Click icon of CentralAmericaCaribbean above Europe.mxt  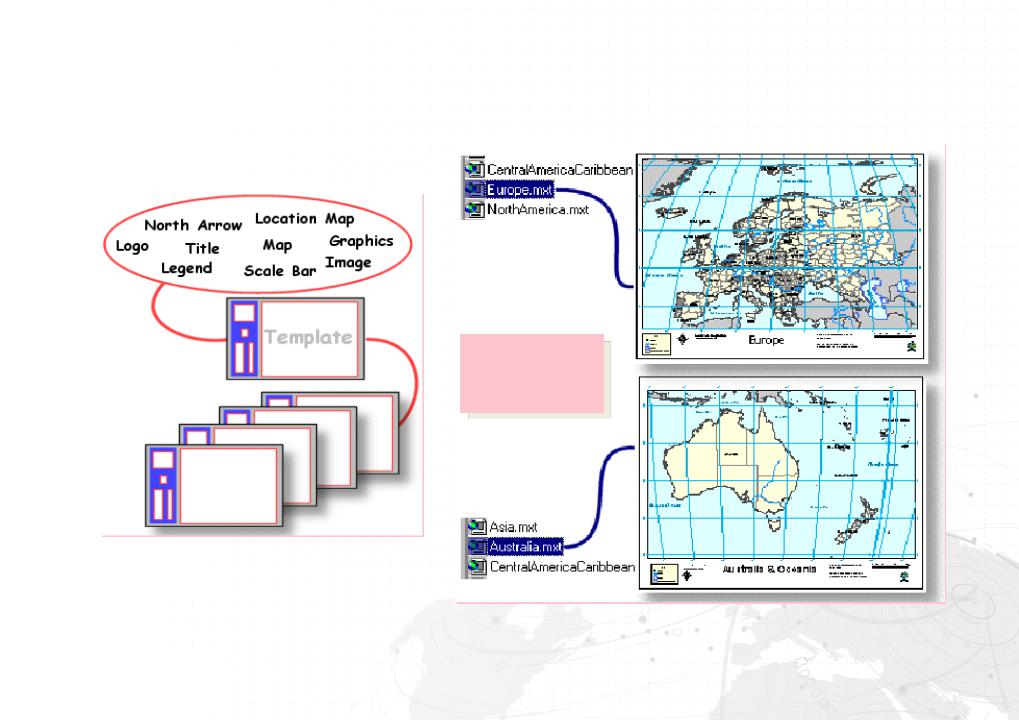[x=474, y=170]
